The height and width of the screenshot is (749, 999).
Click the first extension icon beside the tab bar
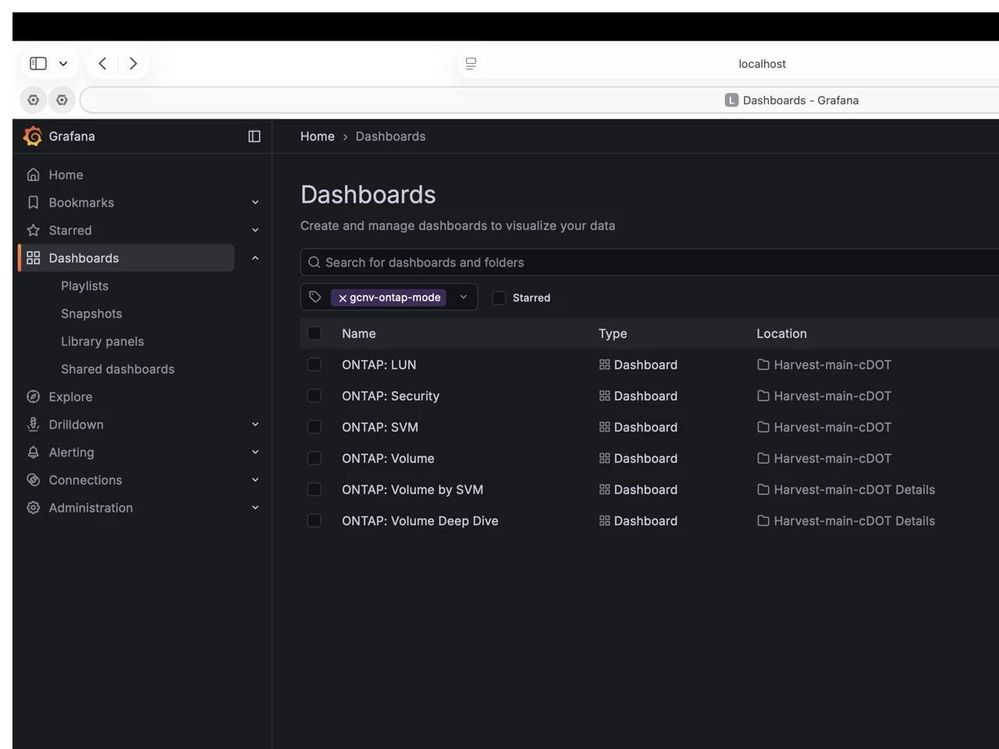coord(33,100)
